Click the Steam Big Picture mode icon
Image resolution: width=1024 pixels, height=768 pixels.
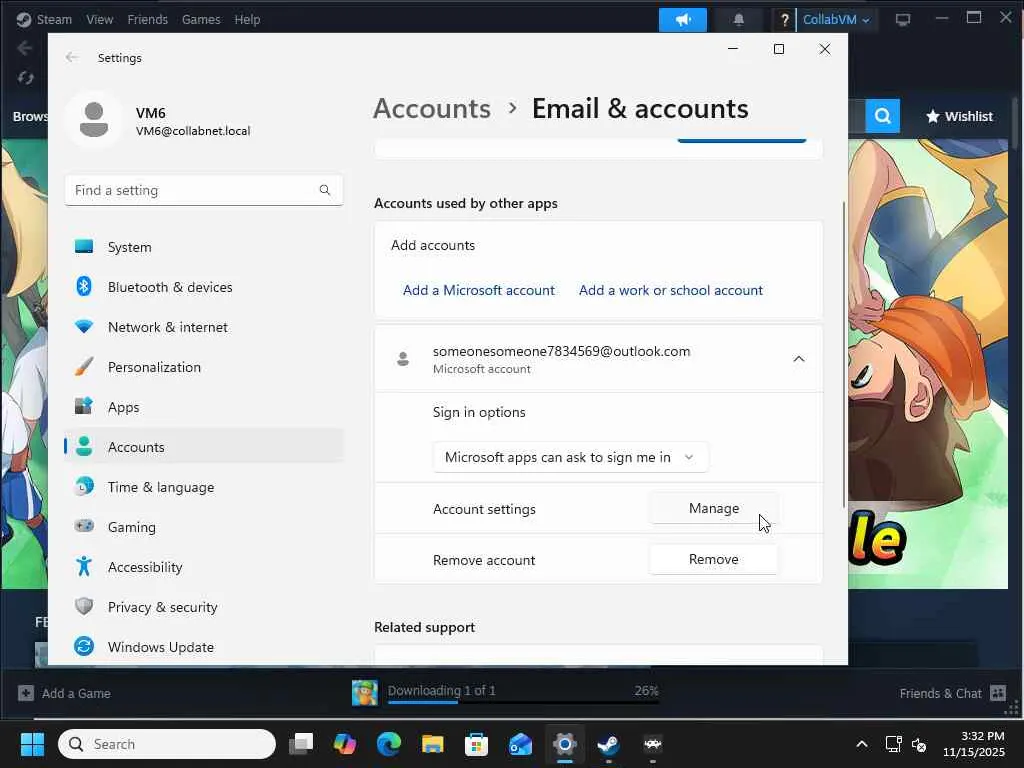pos(903,20)
